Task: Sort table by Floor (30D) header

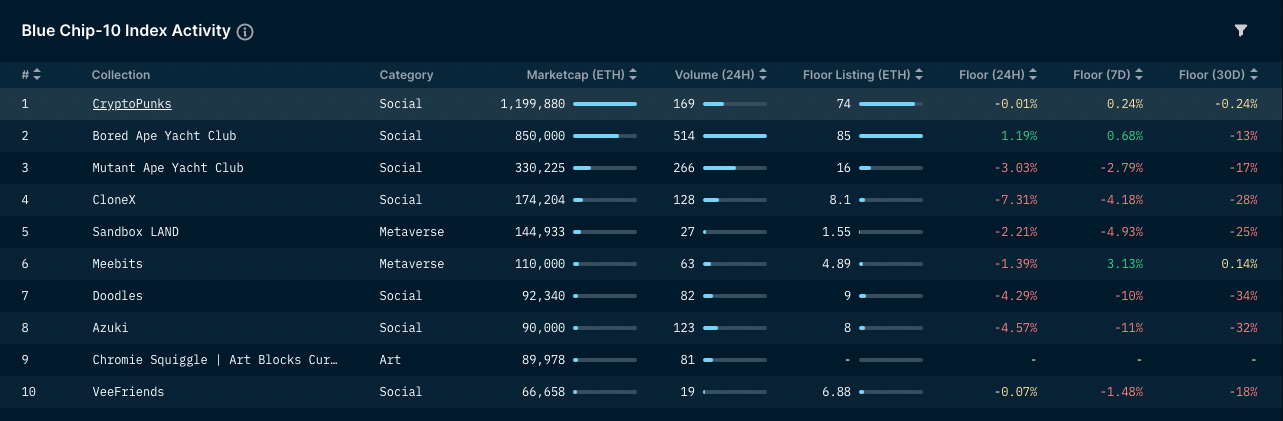Action: tap(1218, 75)
